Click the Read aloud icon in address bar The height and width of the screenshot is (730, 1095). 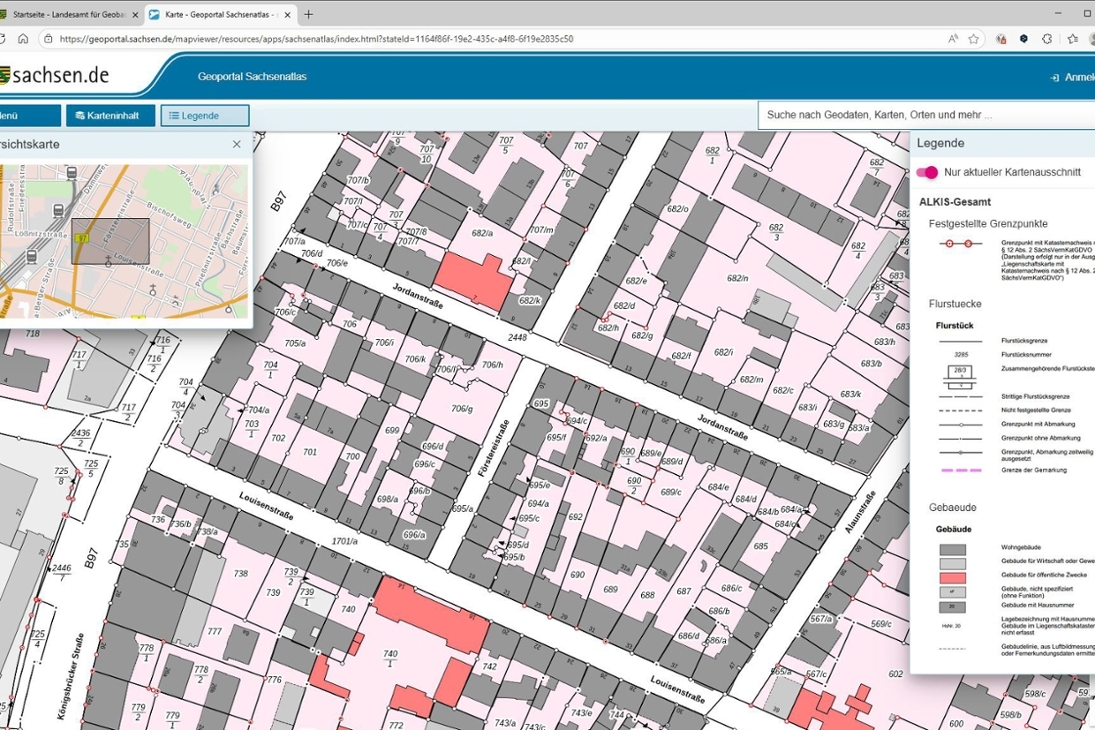pyautogui.click(x=953, y=38)
